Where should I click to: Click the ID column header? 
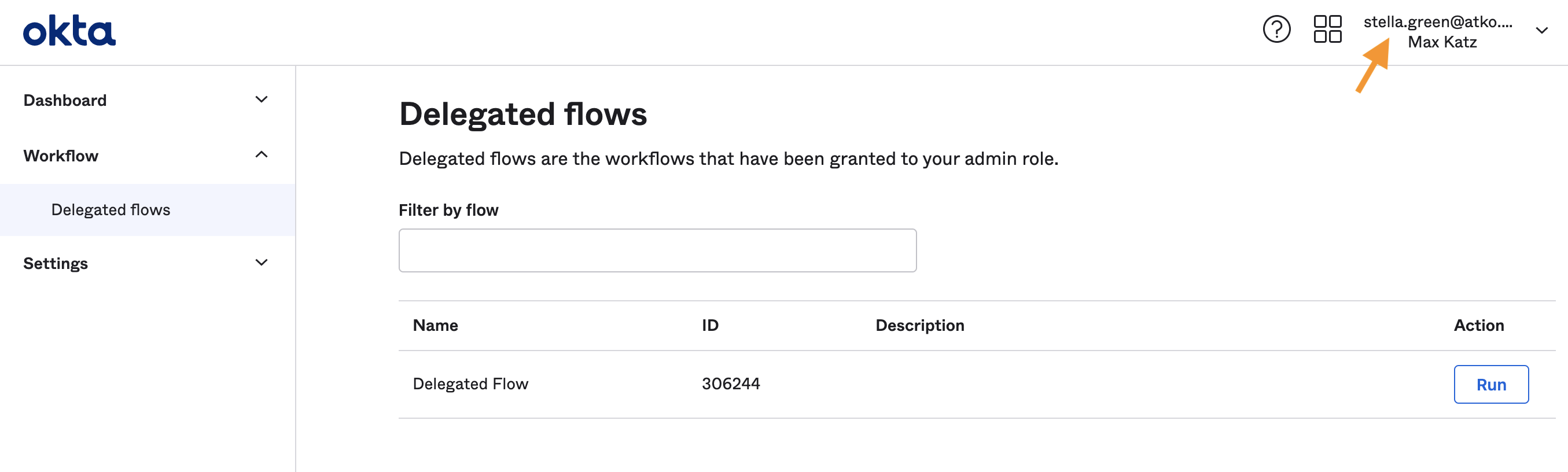[710, 326]
